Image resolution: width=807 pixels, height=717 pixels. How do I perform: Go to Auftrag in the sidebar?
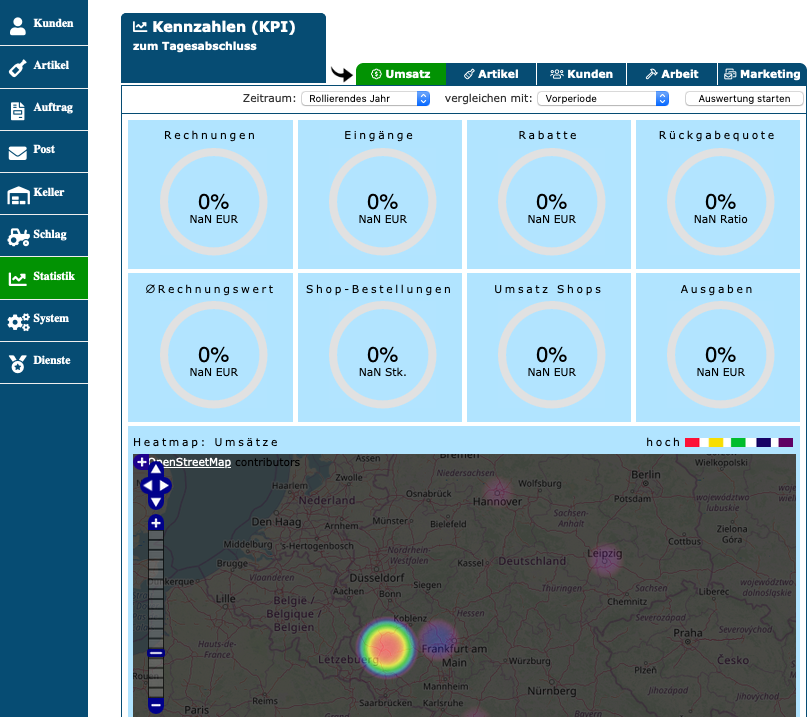click(x=43, y=108)
